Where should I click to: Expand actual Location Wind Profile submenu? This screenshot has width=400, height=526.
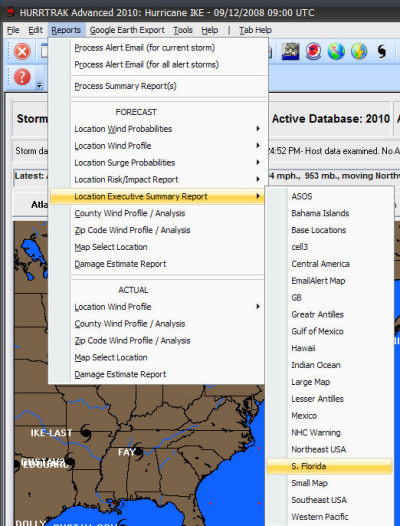(158, 307)
